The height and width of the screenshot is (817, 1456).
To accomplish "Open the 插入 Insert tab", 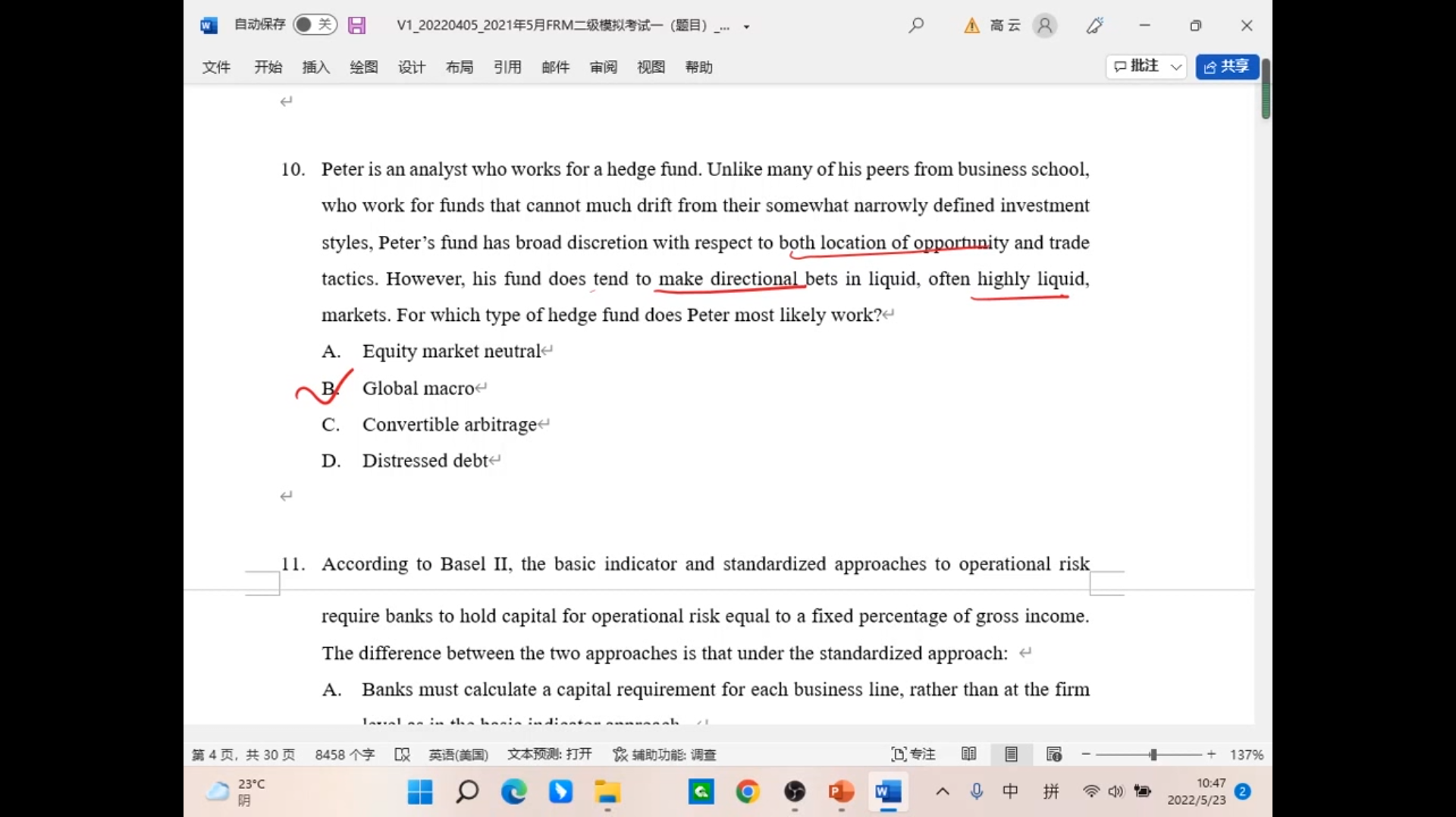I will click(315, 68).
